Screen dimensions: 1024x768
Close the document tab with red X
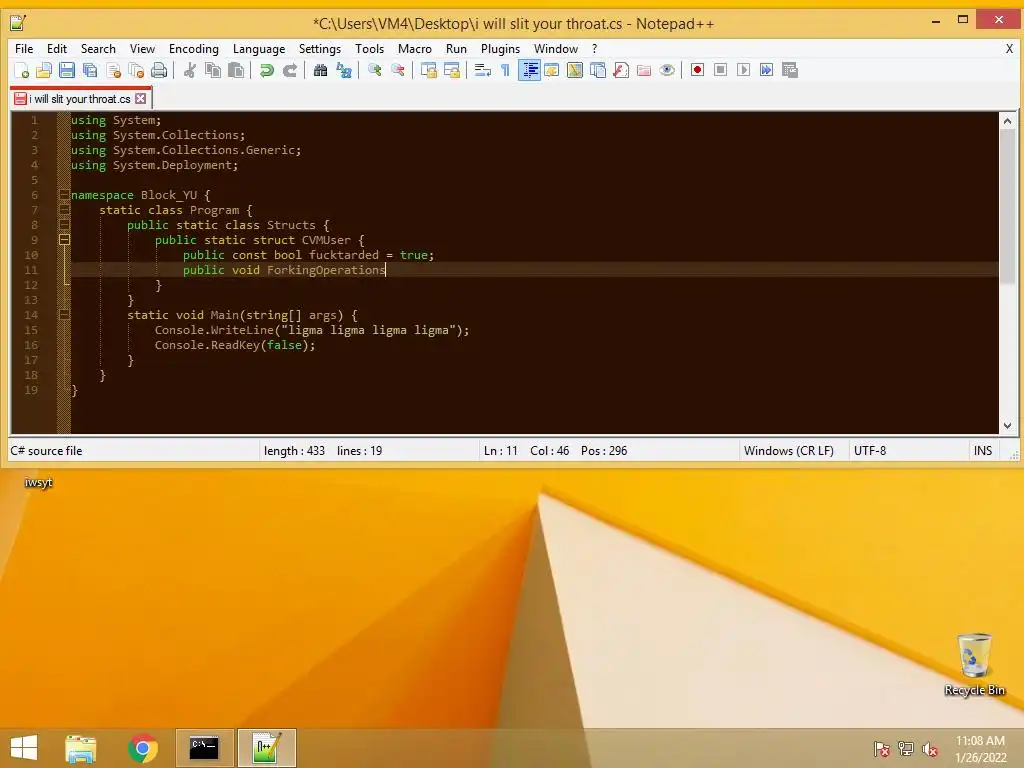click(140, 99)
